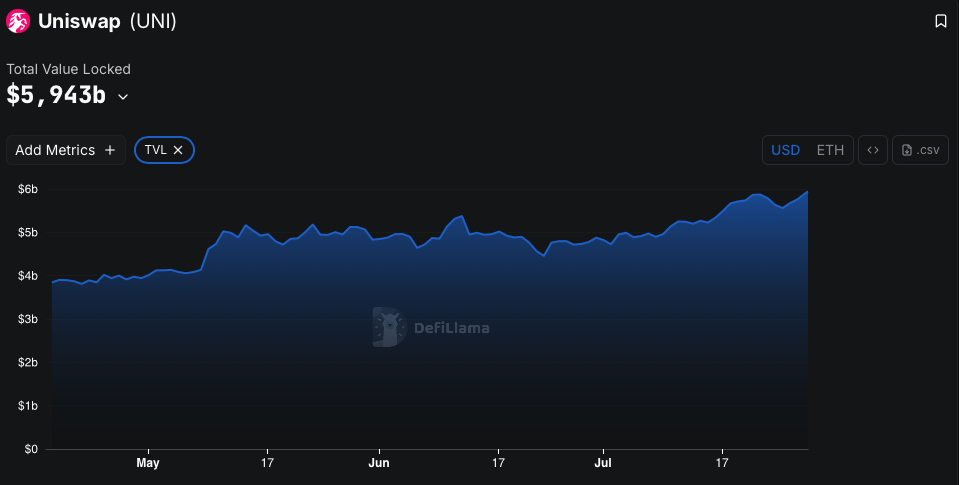Click the $0 y-axis label
This screenshot has height=485, width=959.
tap(31, 450)
